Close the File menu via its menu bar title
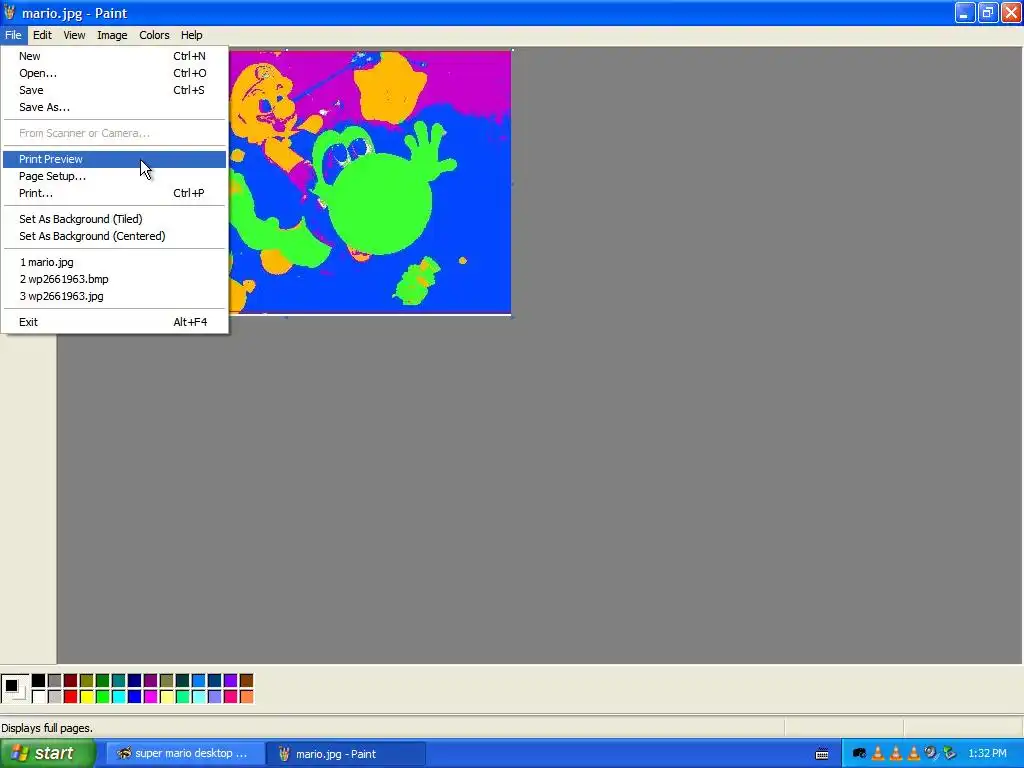Viewport: 1024px width, 768px height. (x=13, y=35)
